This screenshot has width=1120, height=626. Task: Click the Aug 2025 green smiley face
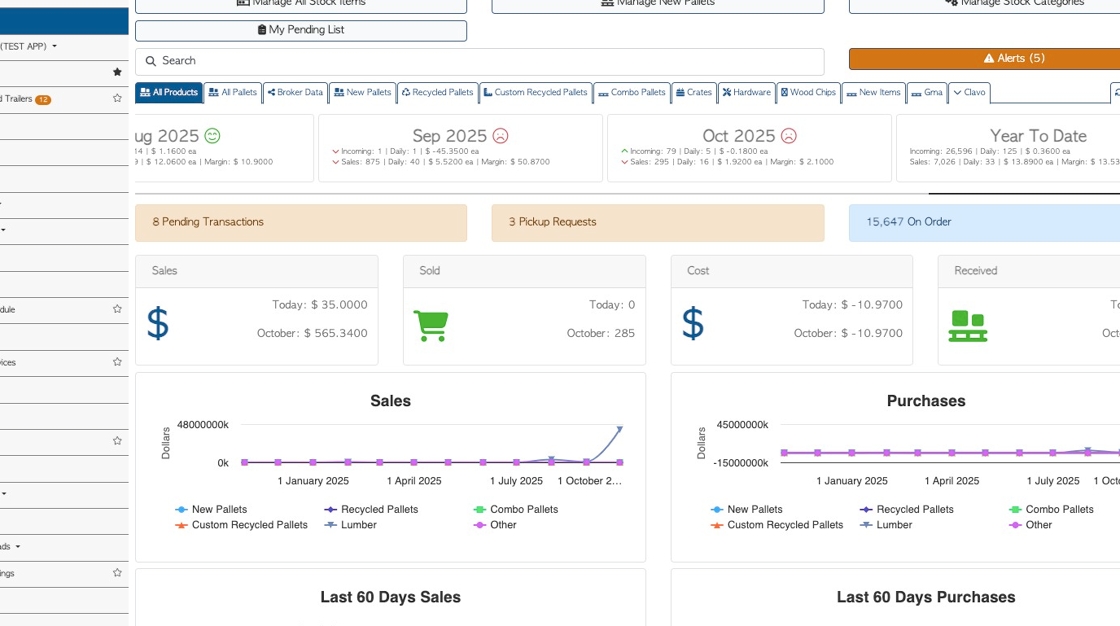point(212,135)
